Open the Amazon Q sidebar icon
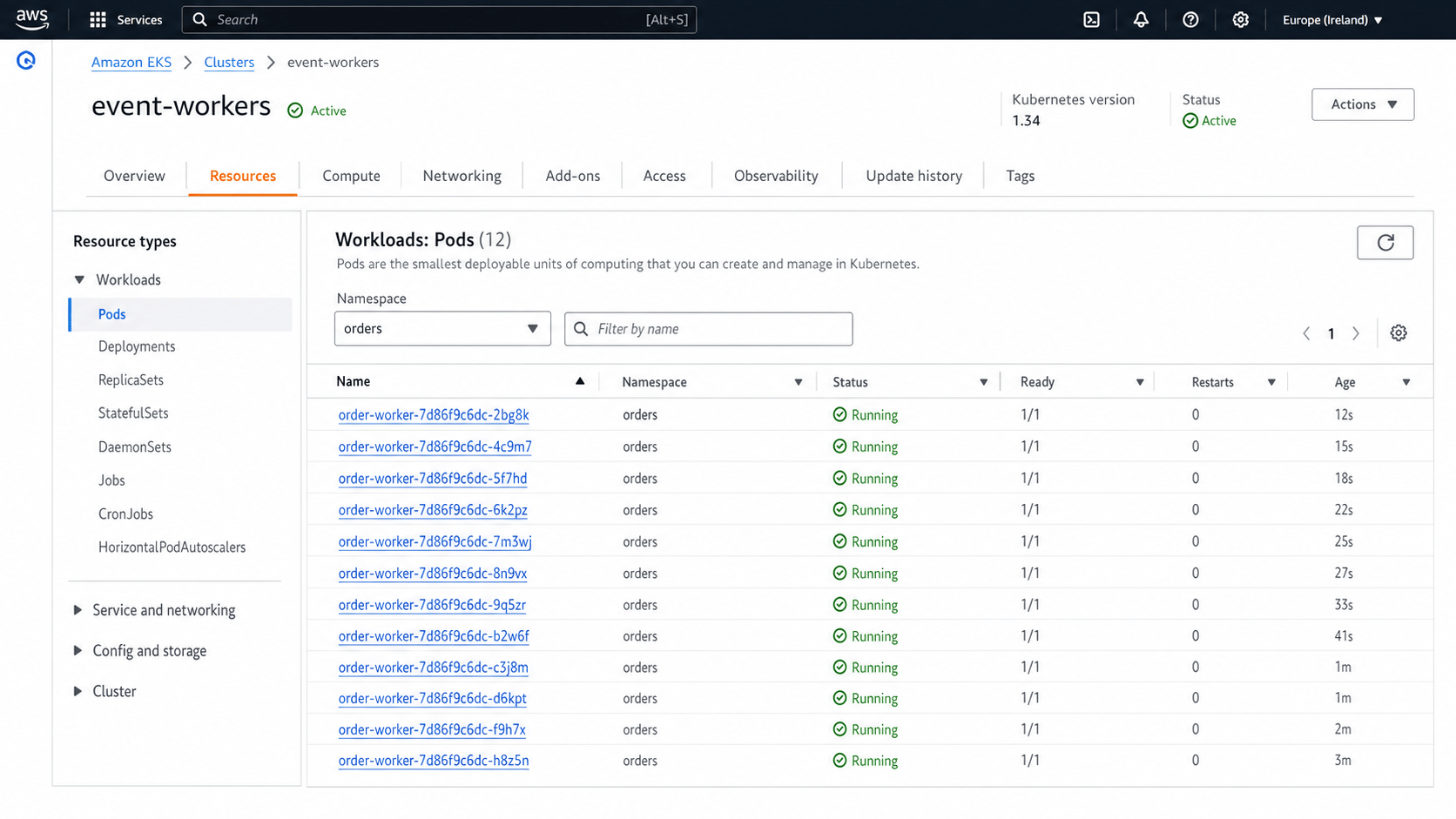Screen dimensions: 1456x819 pyautogui.click(x=26, y=60)
